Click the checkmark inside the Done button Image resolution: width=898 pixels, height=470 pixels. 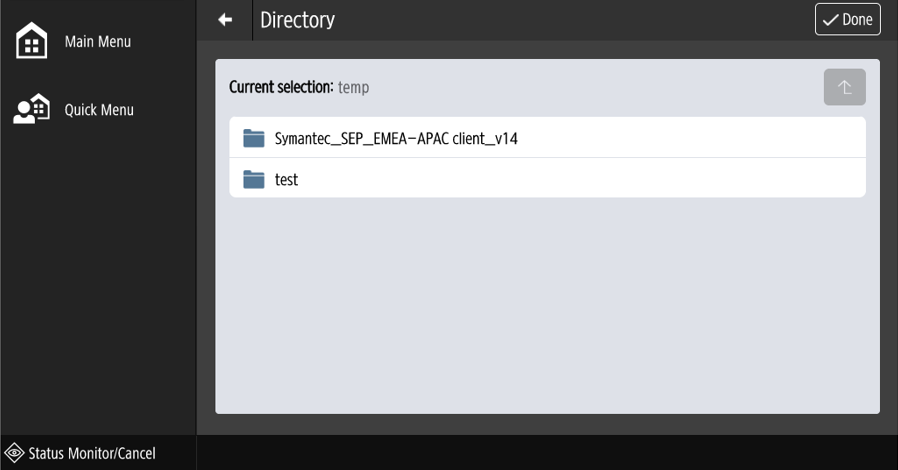[x=830, y=20]
